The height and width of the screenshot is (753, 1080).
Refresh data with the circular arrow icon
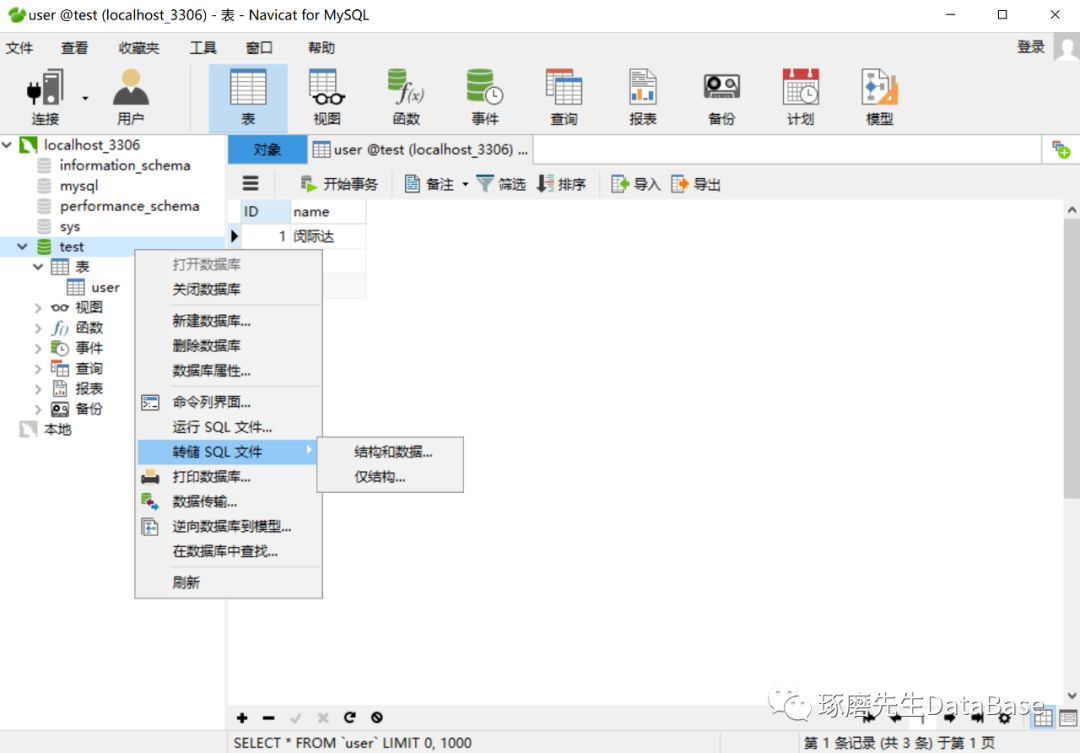point(350,717)
